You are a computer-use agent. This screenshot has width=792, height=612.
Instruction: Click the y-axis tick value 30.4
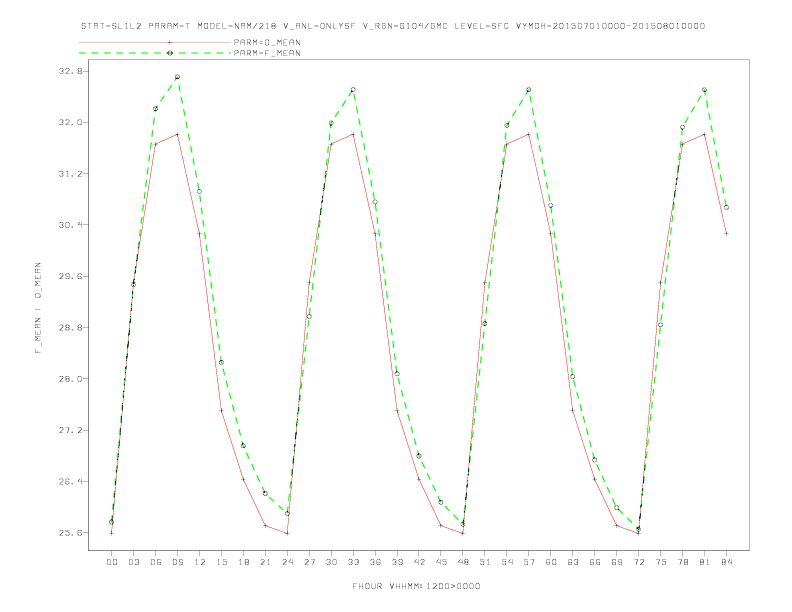[70, 225]
